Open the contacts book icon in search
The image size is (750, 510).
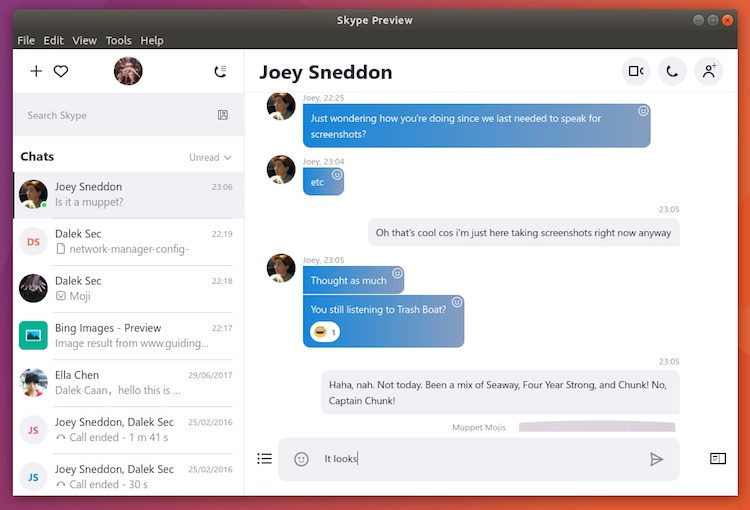click(223, 115)
